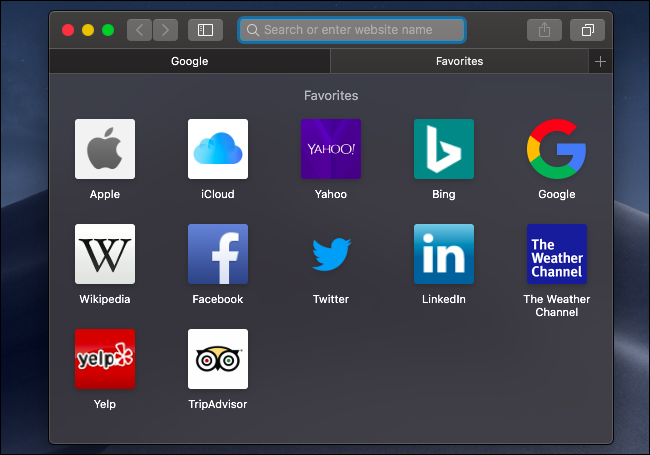Open the iCloud favorite
650x455 pixels.
point(218,149)
